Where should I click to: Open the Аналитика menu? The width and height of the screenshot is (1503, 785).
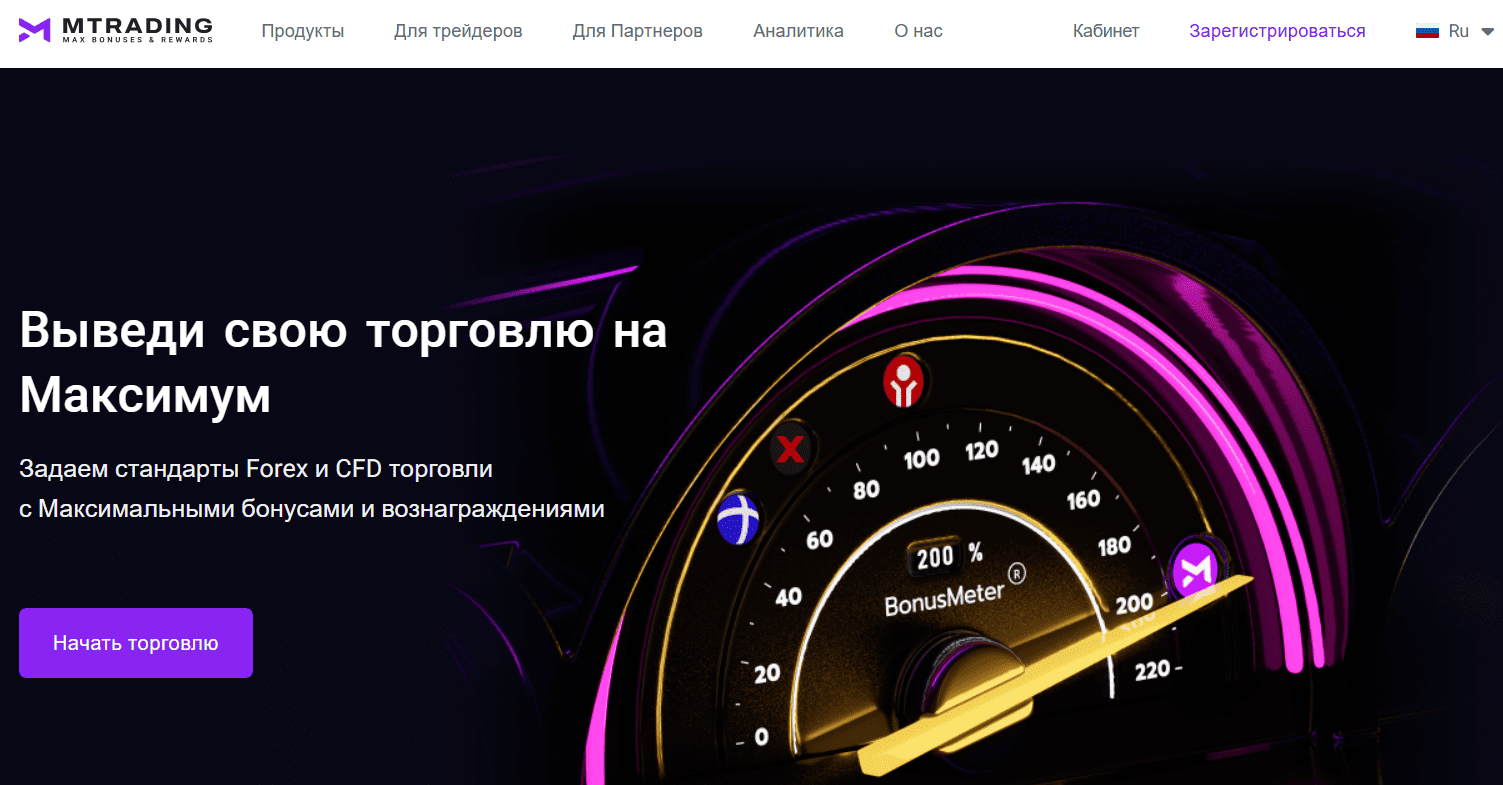tap(798, 31)
